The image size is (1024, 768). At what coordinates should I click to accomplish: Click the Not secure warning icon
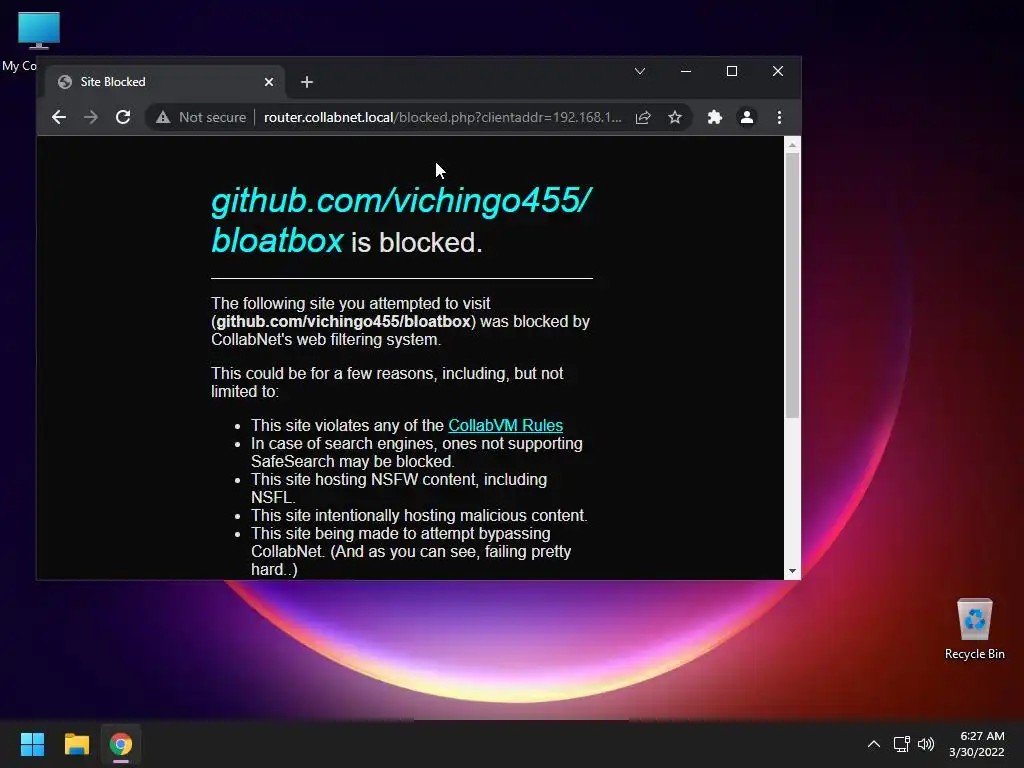click(x=163, y=118)
